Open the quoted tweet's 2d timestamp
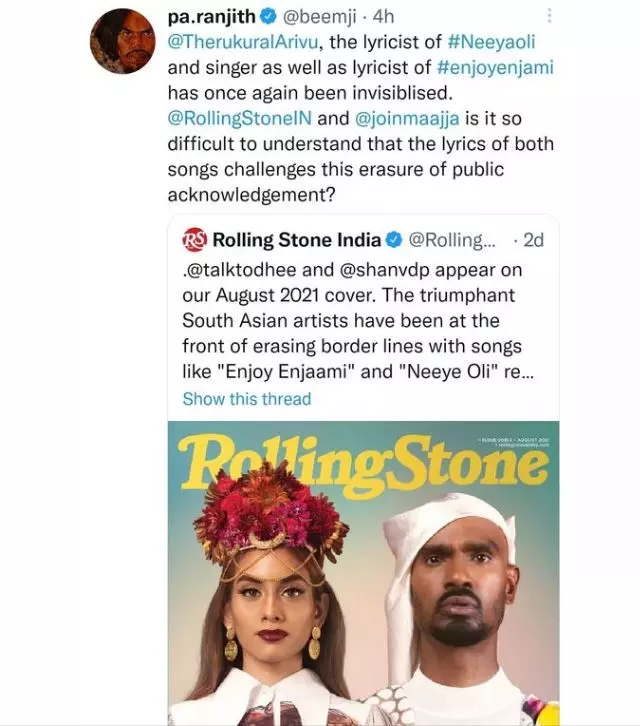Screen dimensions: 640x726 (535, 240)
